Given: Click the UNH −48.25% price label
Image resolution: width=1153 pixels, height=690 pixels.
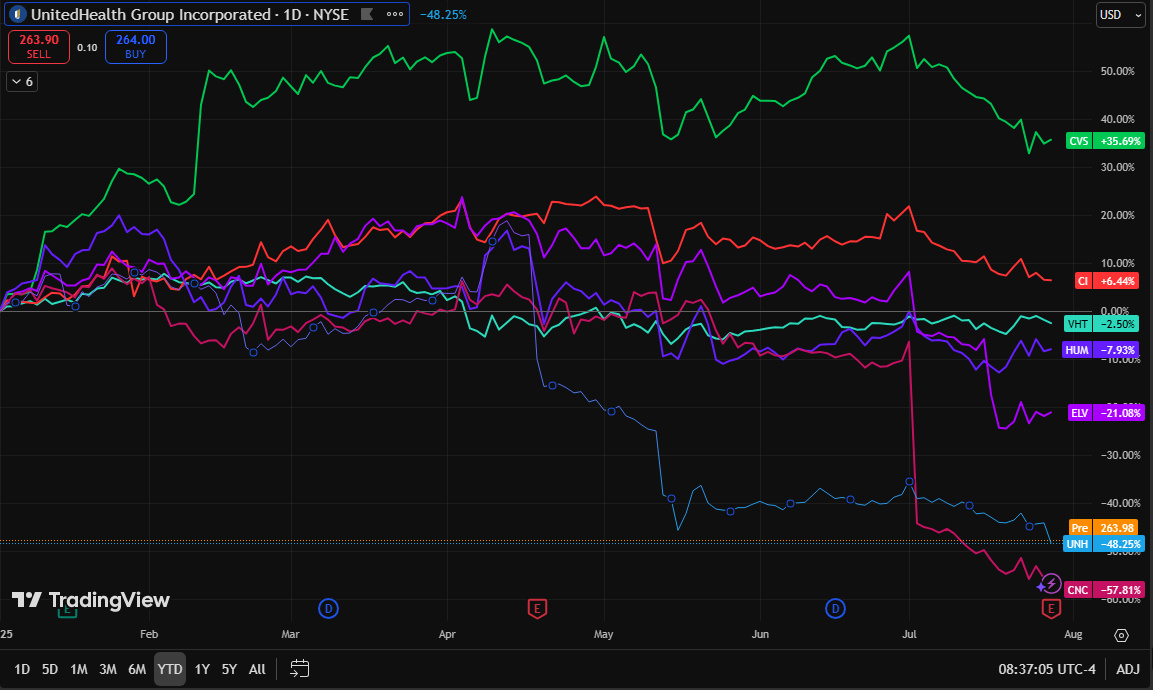Looking at the screenshot, I should [x=1104, y=544].
